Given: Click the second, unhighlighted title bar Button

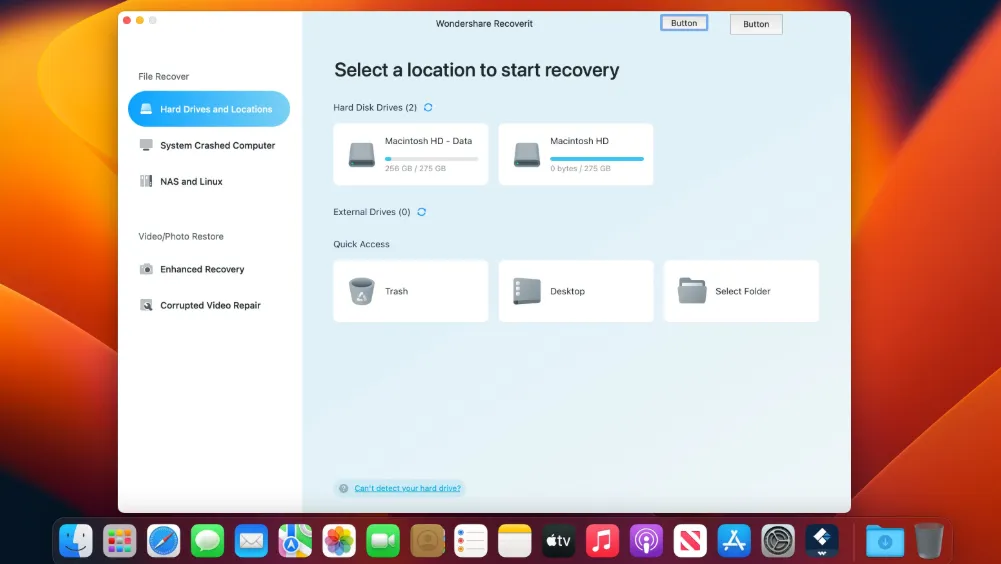Looking at the screenshot, I should (756, 24).
